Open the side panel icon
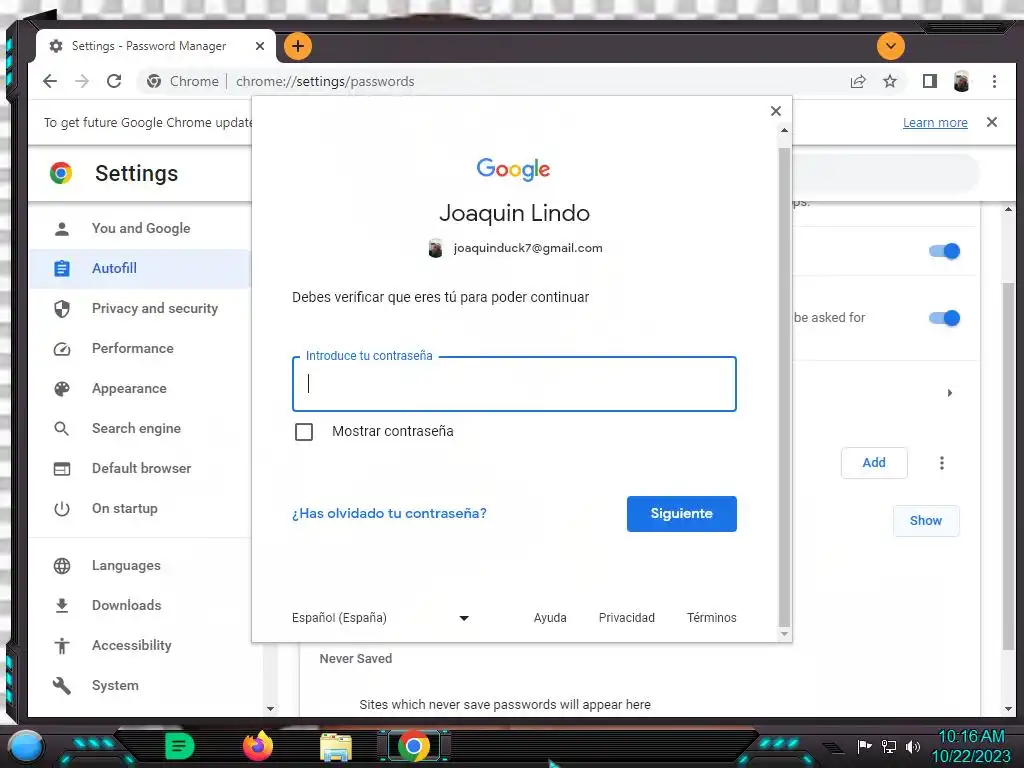Image resolution: width=1024 pixels, height=768 pixels. (929, 82)
